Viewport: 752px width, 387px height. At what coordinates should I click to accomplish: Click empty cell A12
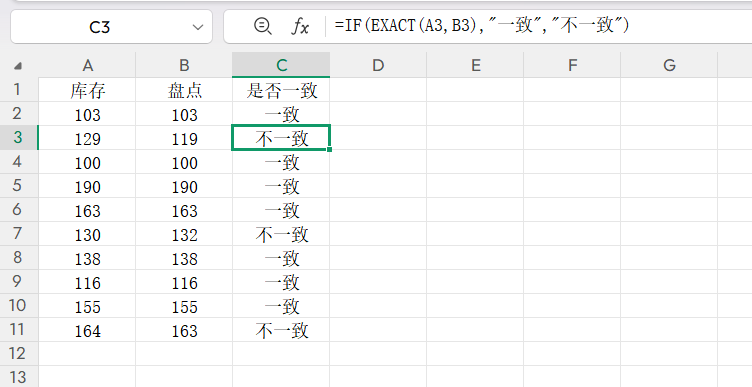pyautogui.click(x=87, y=353)
